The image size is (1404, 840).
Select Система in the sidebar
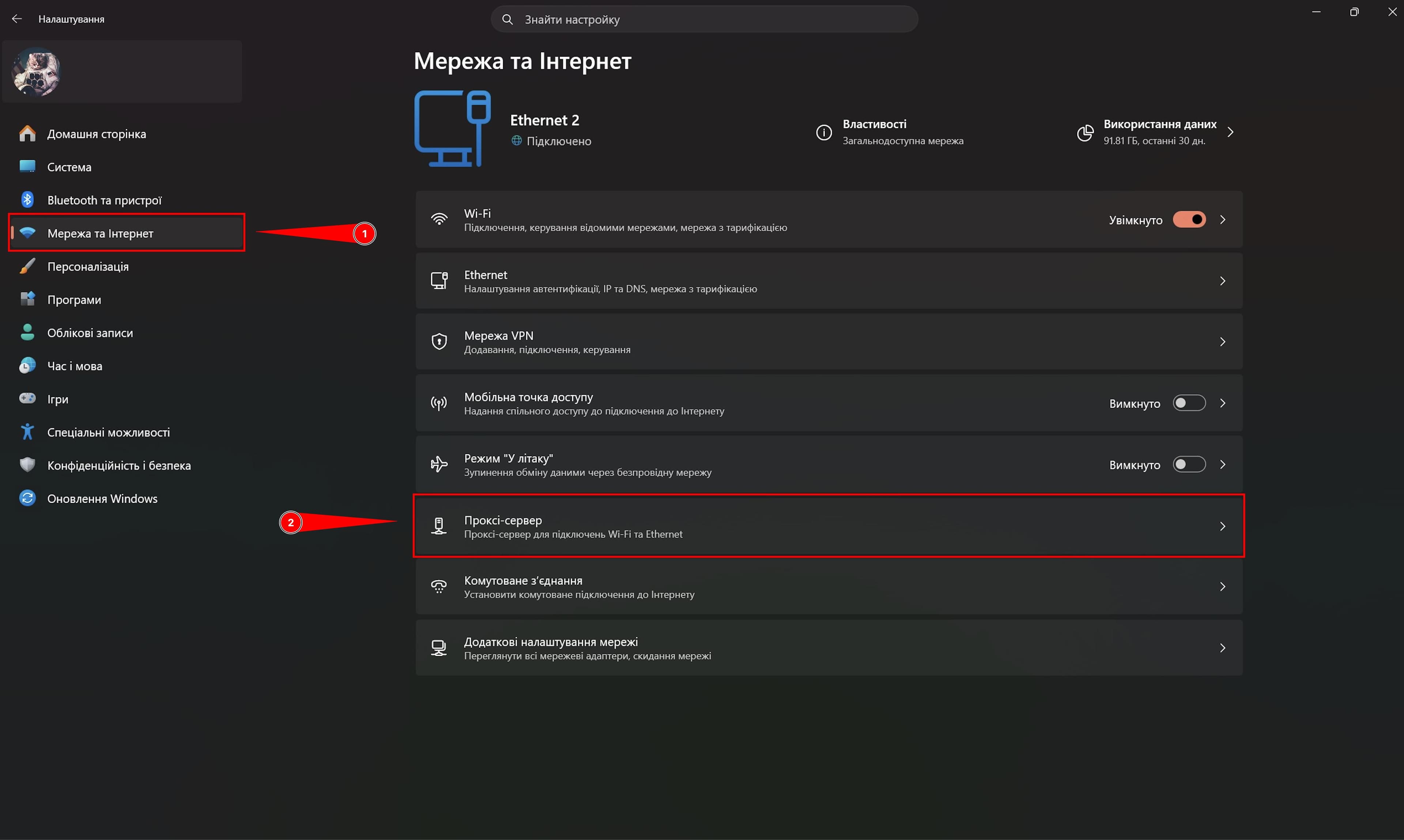tap(126, 167)
